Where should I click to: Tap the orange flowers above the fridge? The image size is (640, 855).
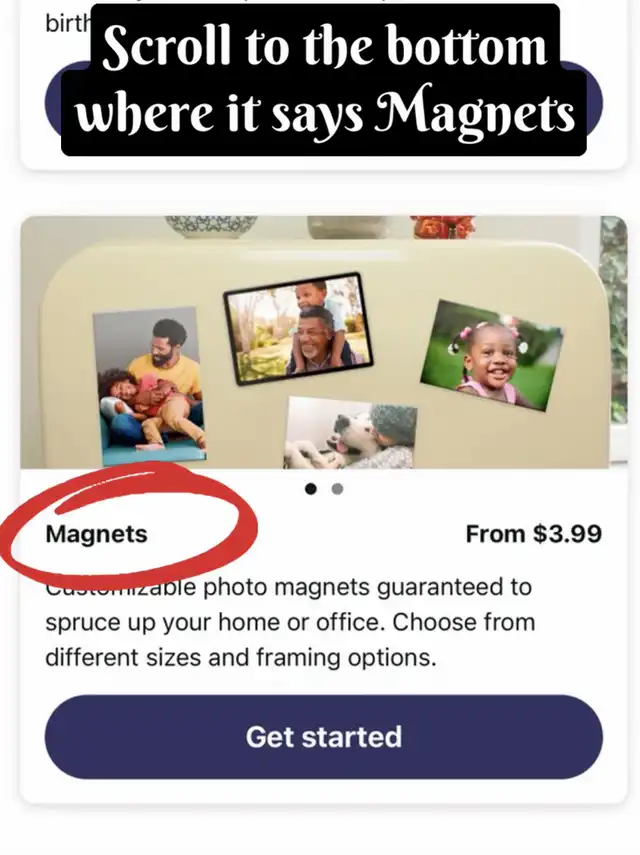(x=443, y=226)
